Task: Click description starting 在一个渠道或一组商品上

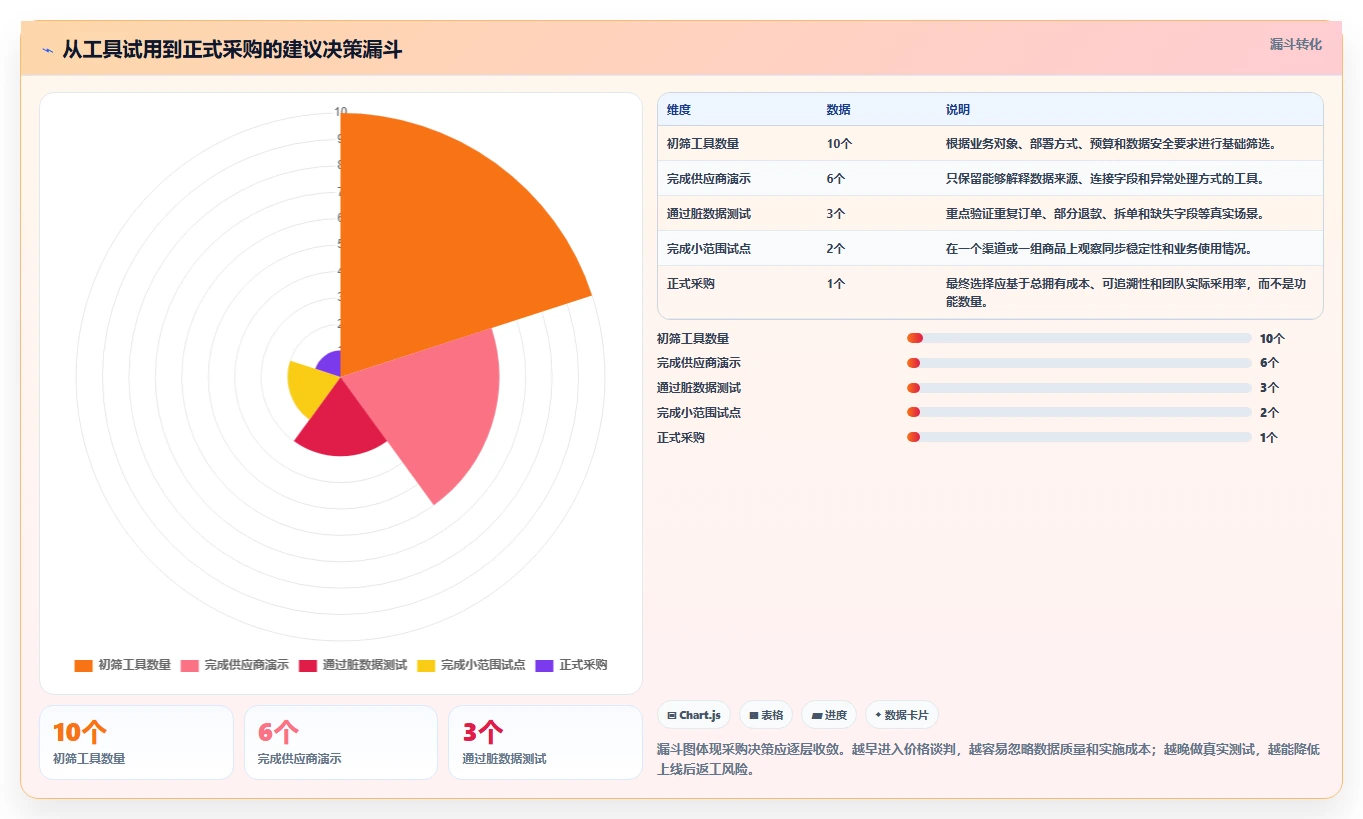Action: tap(1098, 249)
